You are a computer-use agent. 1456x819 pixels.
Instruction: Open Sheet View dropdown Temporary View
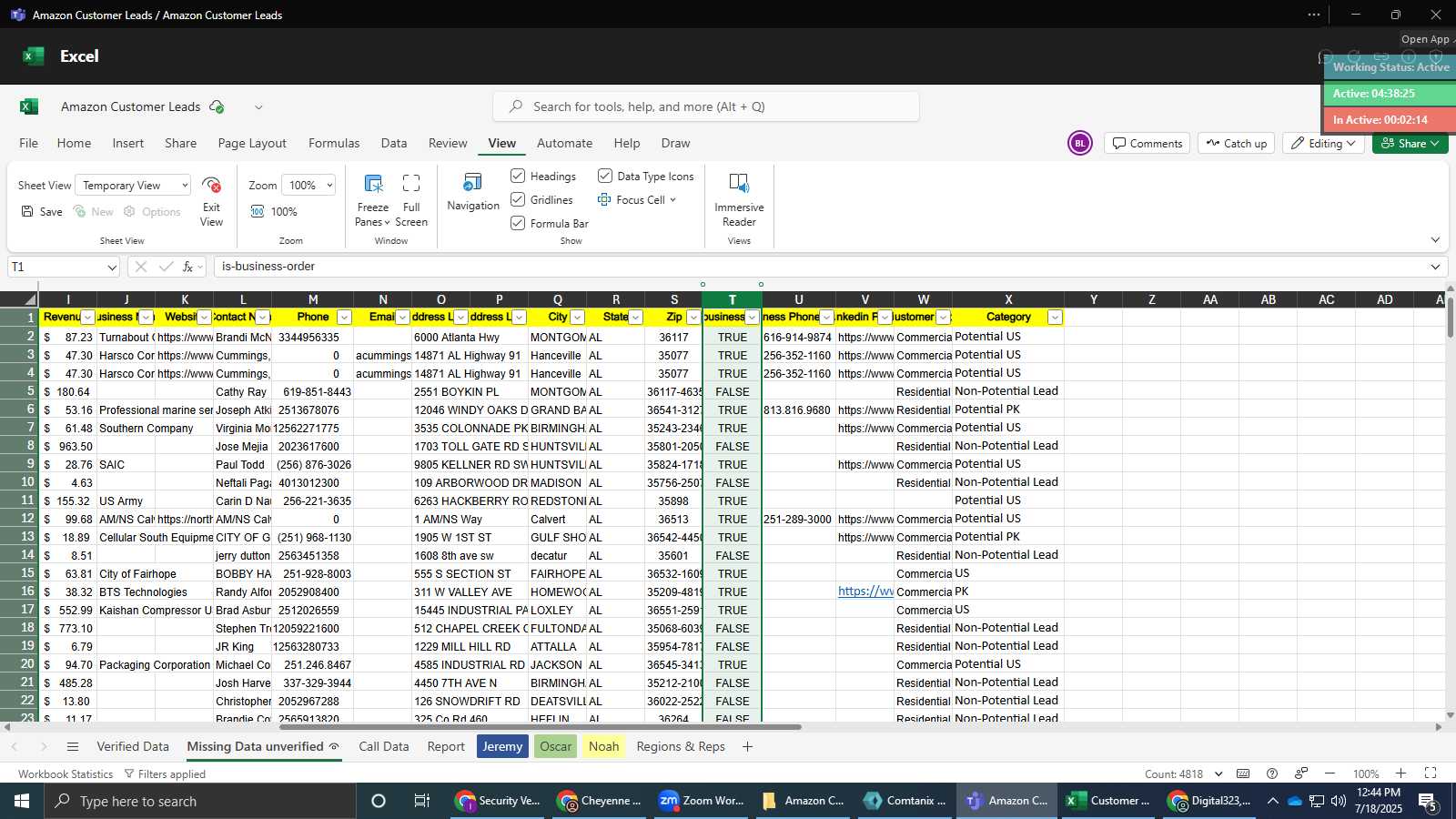coord(133,186)
